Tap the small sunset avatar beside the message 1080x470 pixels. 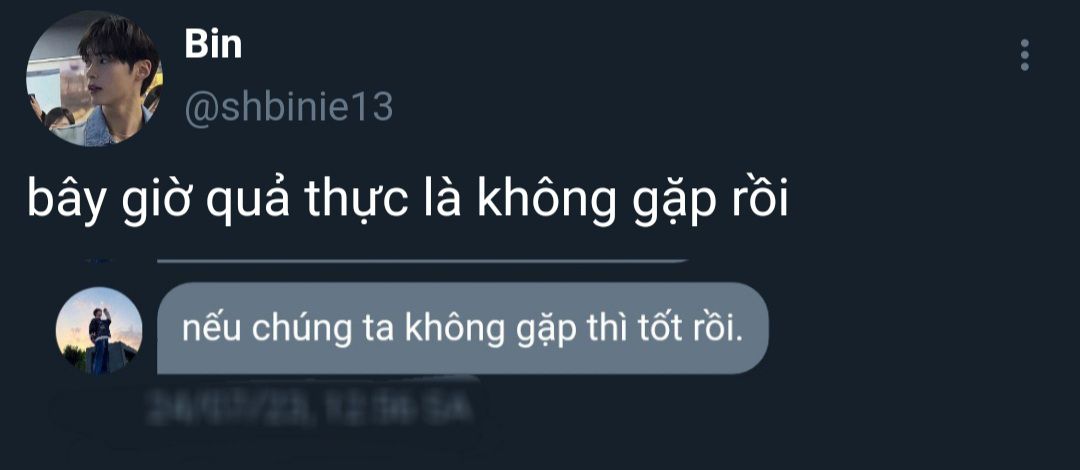pyautogui.click(x=98, y=330)
